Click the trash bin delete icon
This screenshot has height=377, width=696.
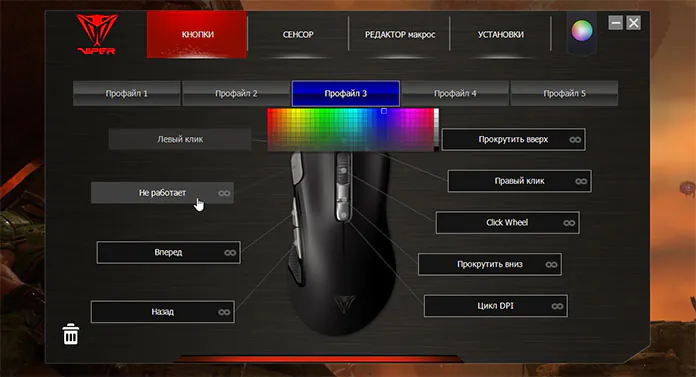pos(71,334)
